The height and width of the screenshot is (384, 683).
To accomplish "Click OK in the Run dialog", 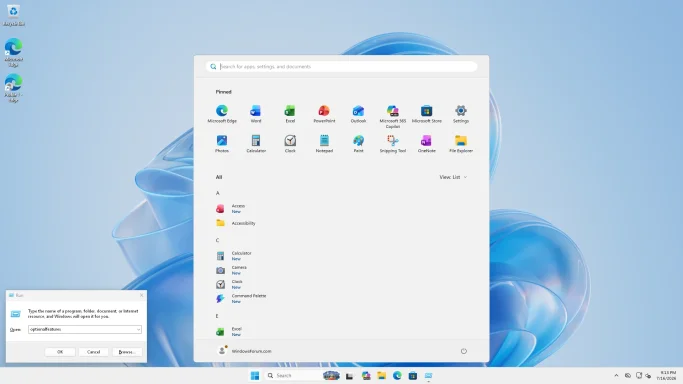I will 60,352.
